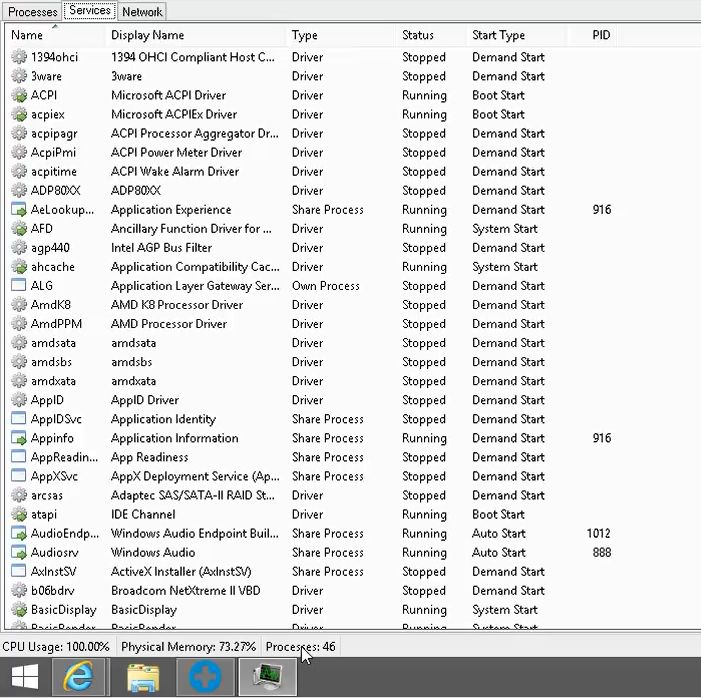Switch to the Processes tab

click(32, 12)
